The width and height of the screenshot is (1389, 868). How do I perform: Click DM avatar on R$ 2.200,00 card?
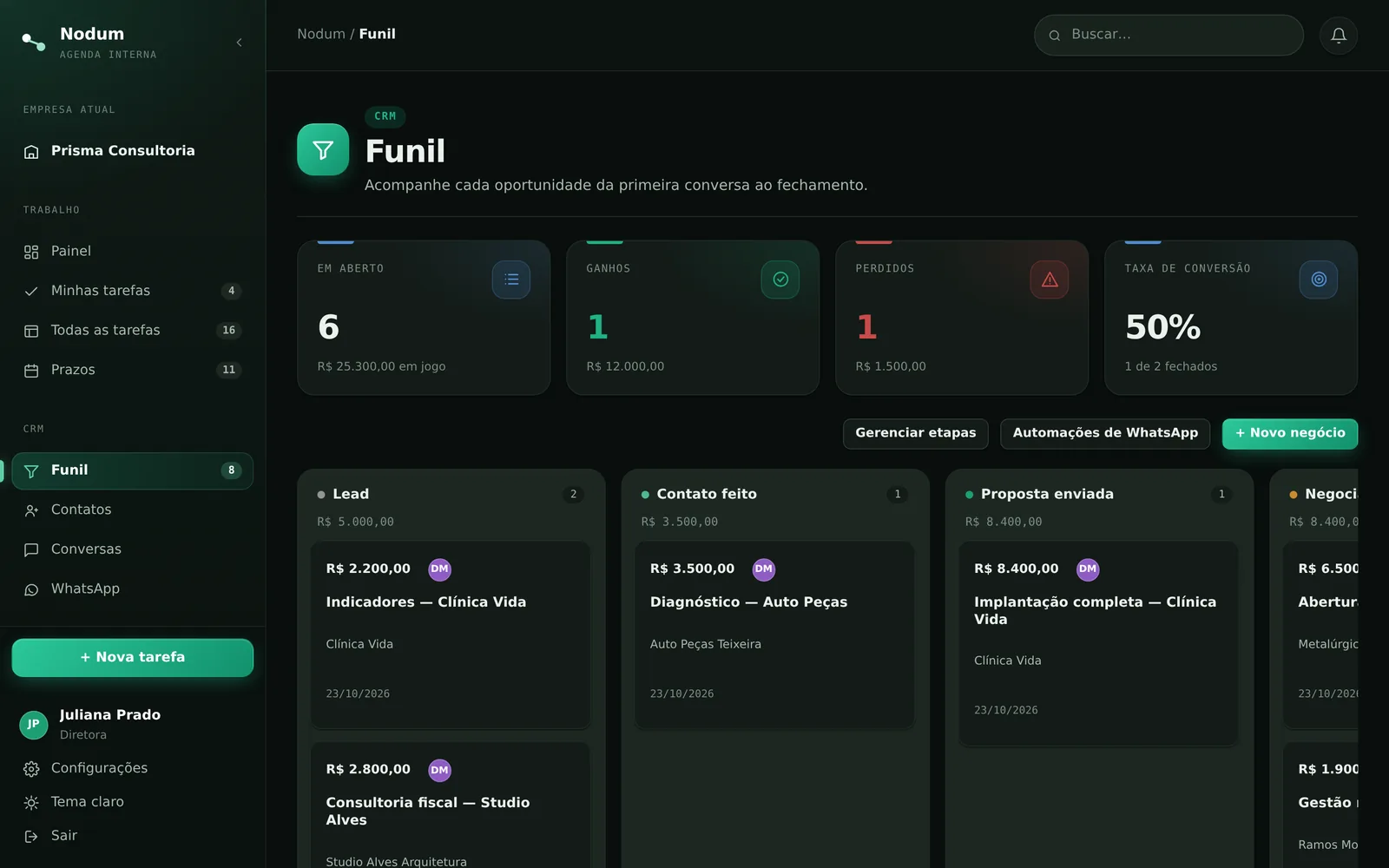click(440, 569)
